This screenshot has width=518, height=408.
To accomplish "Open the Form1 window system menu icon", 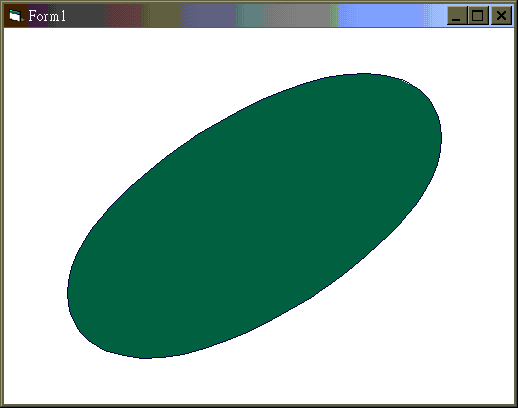I will click(15, 16).
